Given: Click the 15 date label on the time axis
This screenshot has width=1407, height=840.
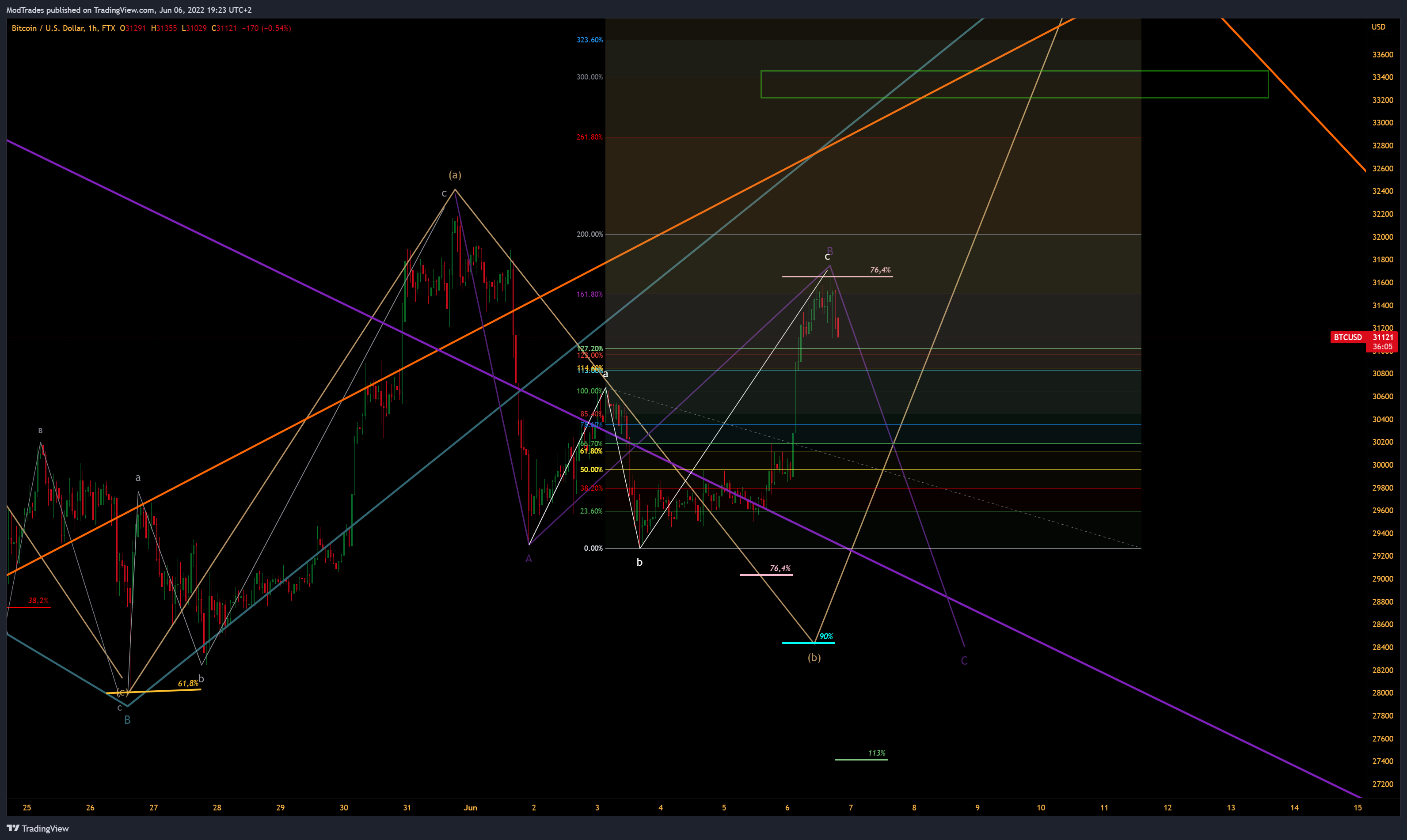Looking at the screenshot, I should pyautogui.click(x=1358, y=808).
